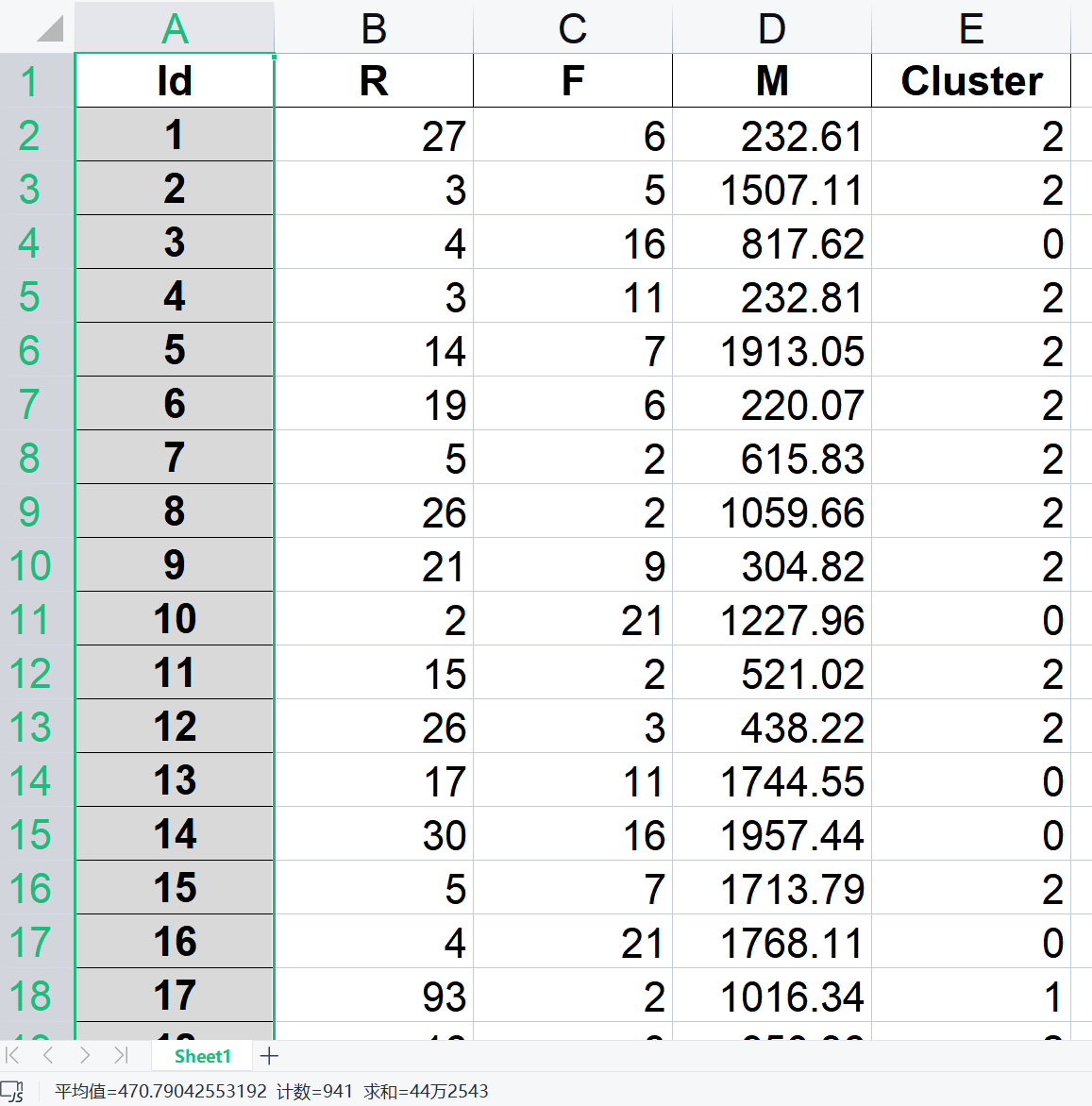Select column C header
1092x1106 pixels.
tap(573, 28)
